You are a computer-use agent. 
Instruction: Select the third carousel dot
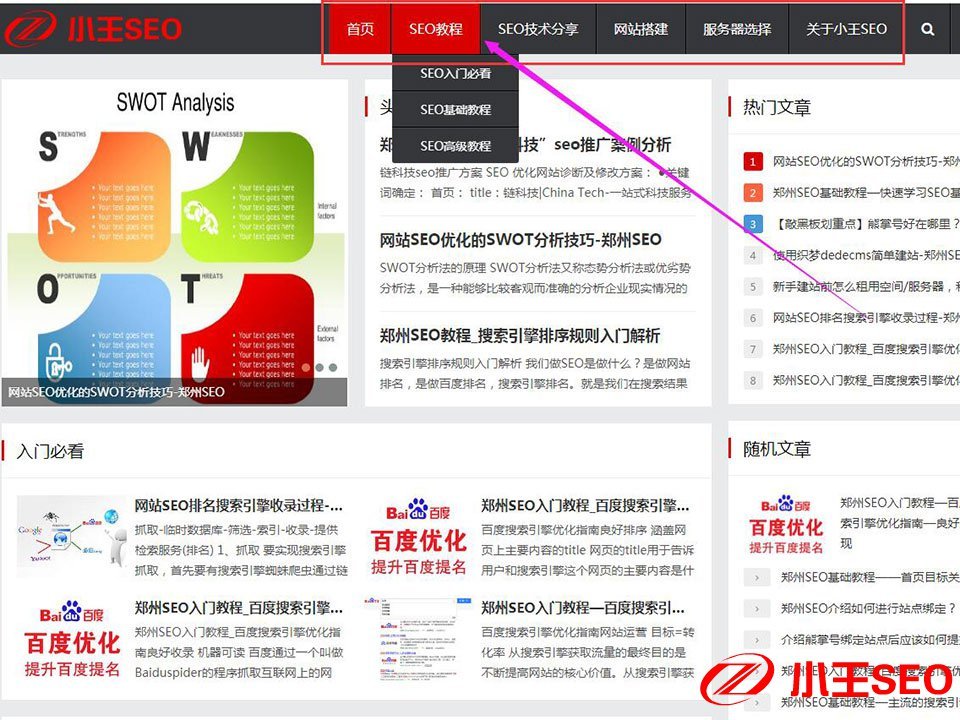[332, 367]
